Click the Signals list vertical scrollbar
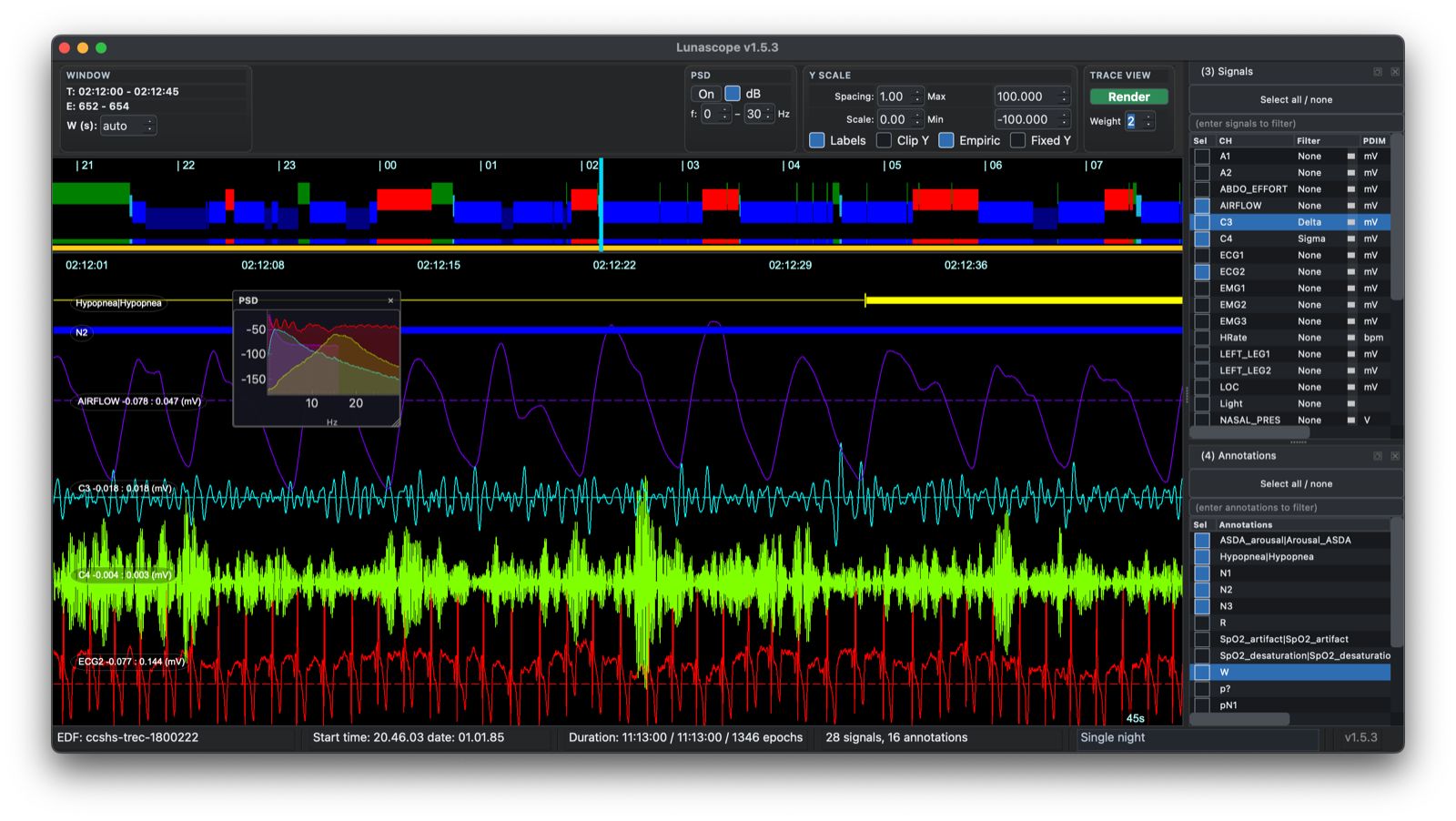1456x821 pixels. (1397, 218)
